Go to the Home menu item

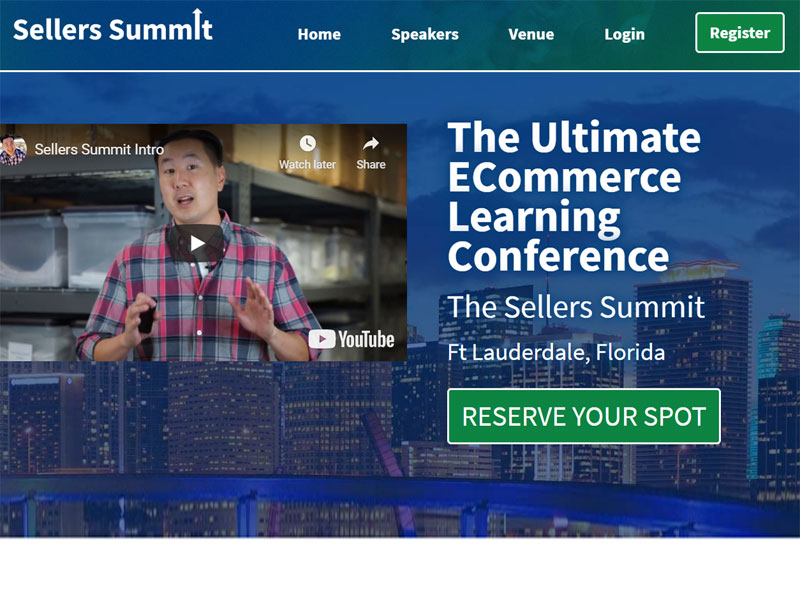click(319, 34)
